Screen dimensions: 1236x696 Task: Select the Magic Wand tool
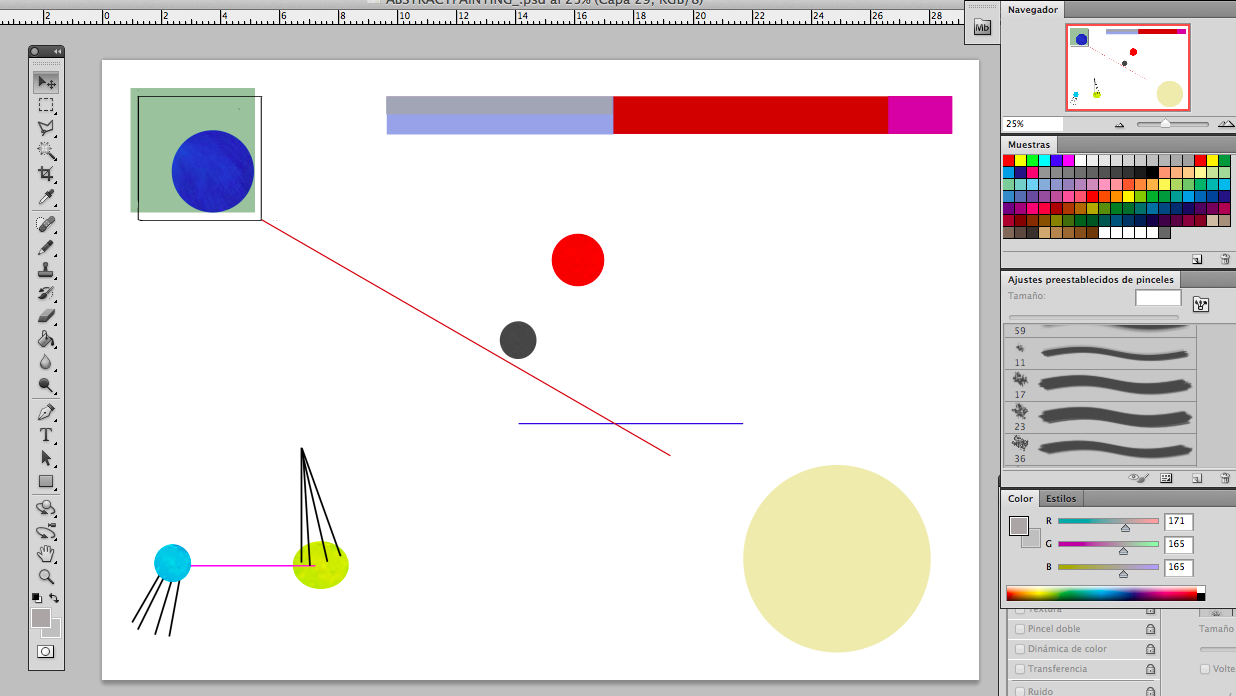(x=46, y=151)
